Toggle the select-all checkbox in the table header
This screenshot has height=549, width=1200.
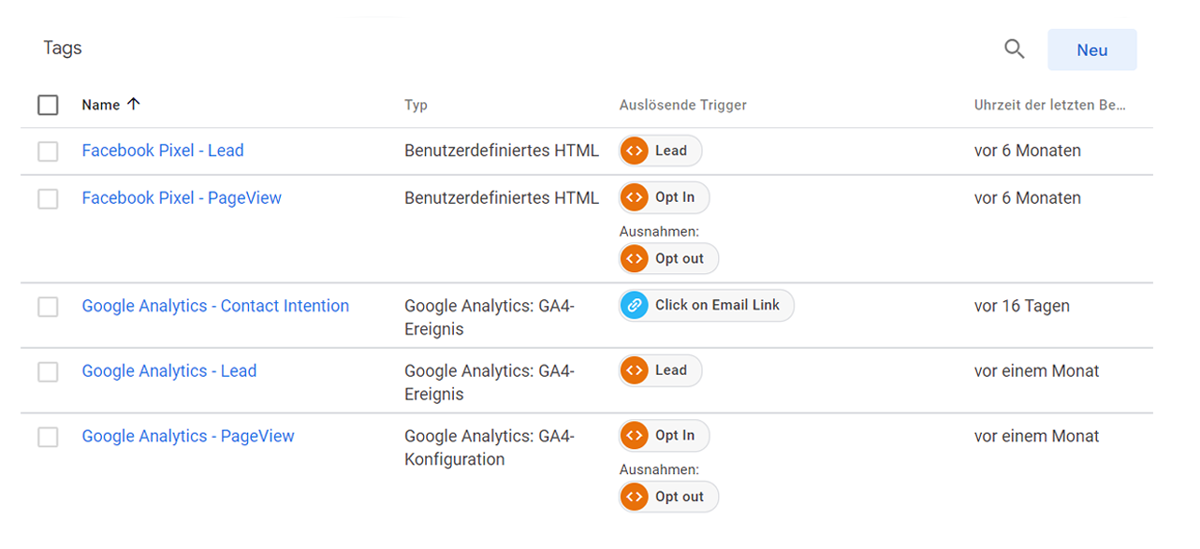[x=48, y=105]
